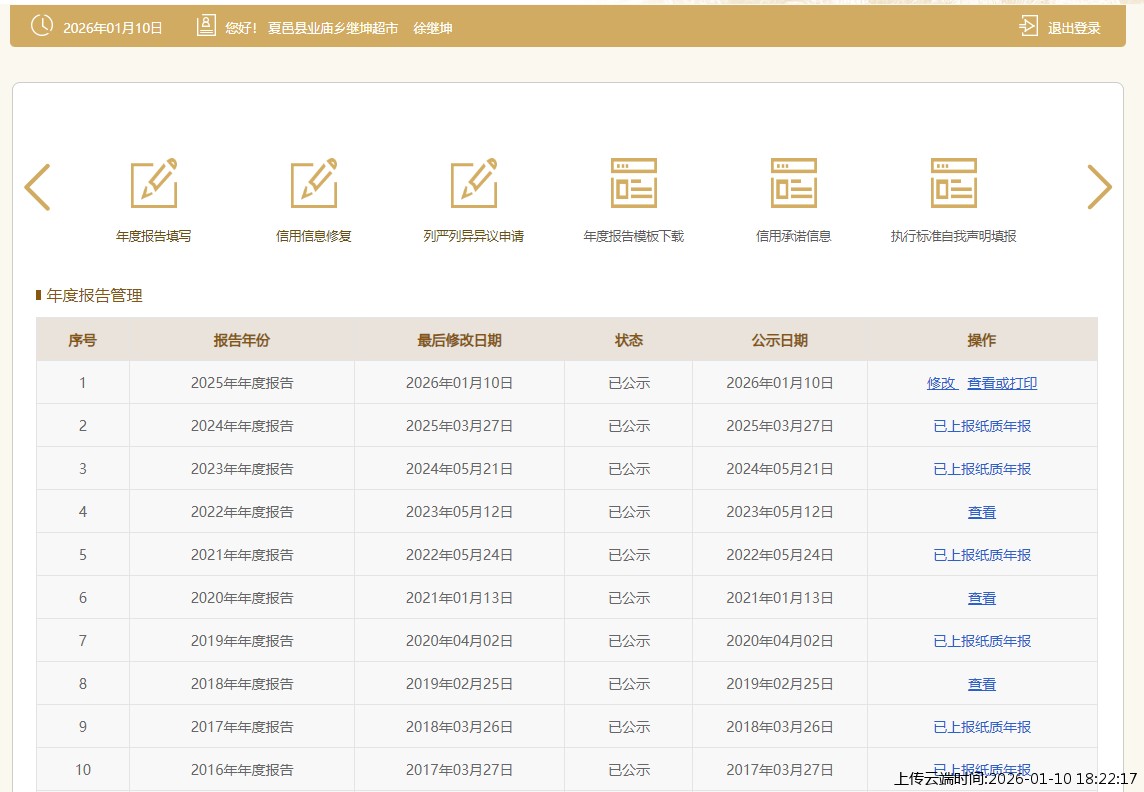Click the clock icon in the header
The height and width of the screenshot is (792, 1144).
(x=42, y=27)
